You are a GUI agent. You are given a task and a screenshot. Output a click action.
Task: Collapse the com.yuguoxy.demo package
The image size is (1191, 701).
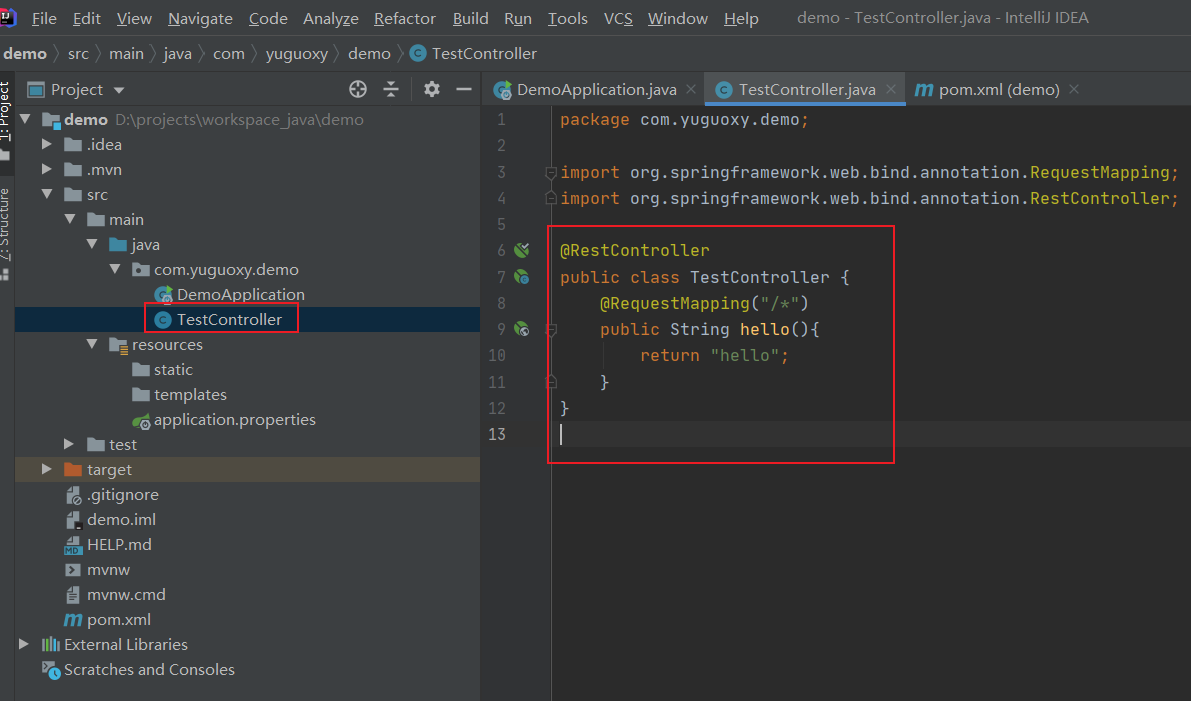115,270
